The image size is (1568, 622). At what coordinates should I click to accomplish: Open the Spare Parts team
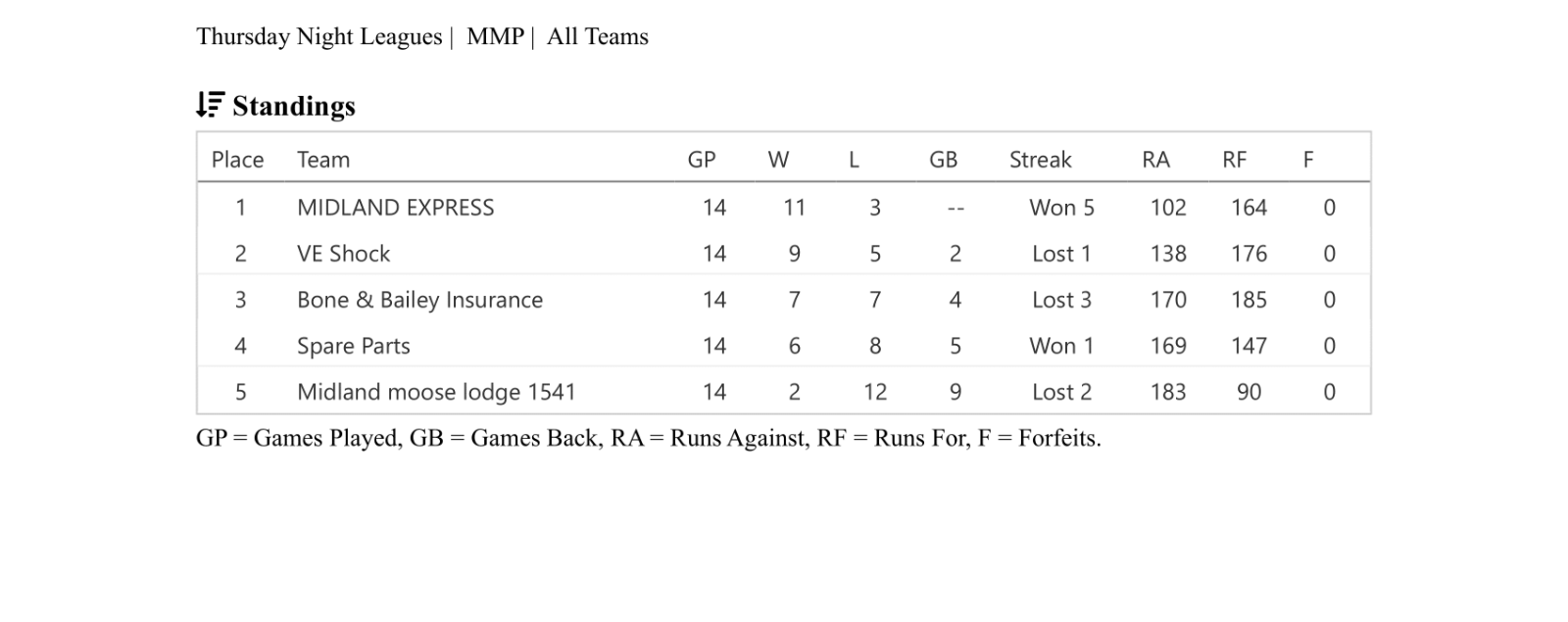point(353,346)
